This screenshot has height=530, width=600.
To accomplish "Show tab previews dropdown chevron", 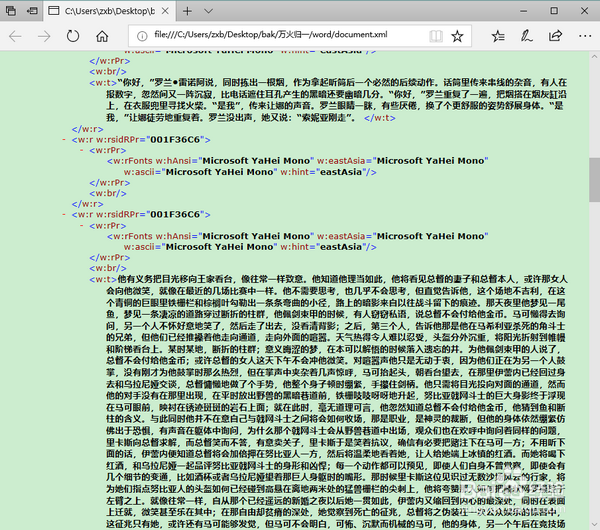I will tap(208, 11).
